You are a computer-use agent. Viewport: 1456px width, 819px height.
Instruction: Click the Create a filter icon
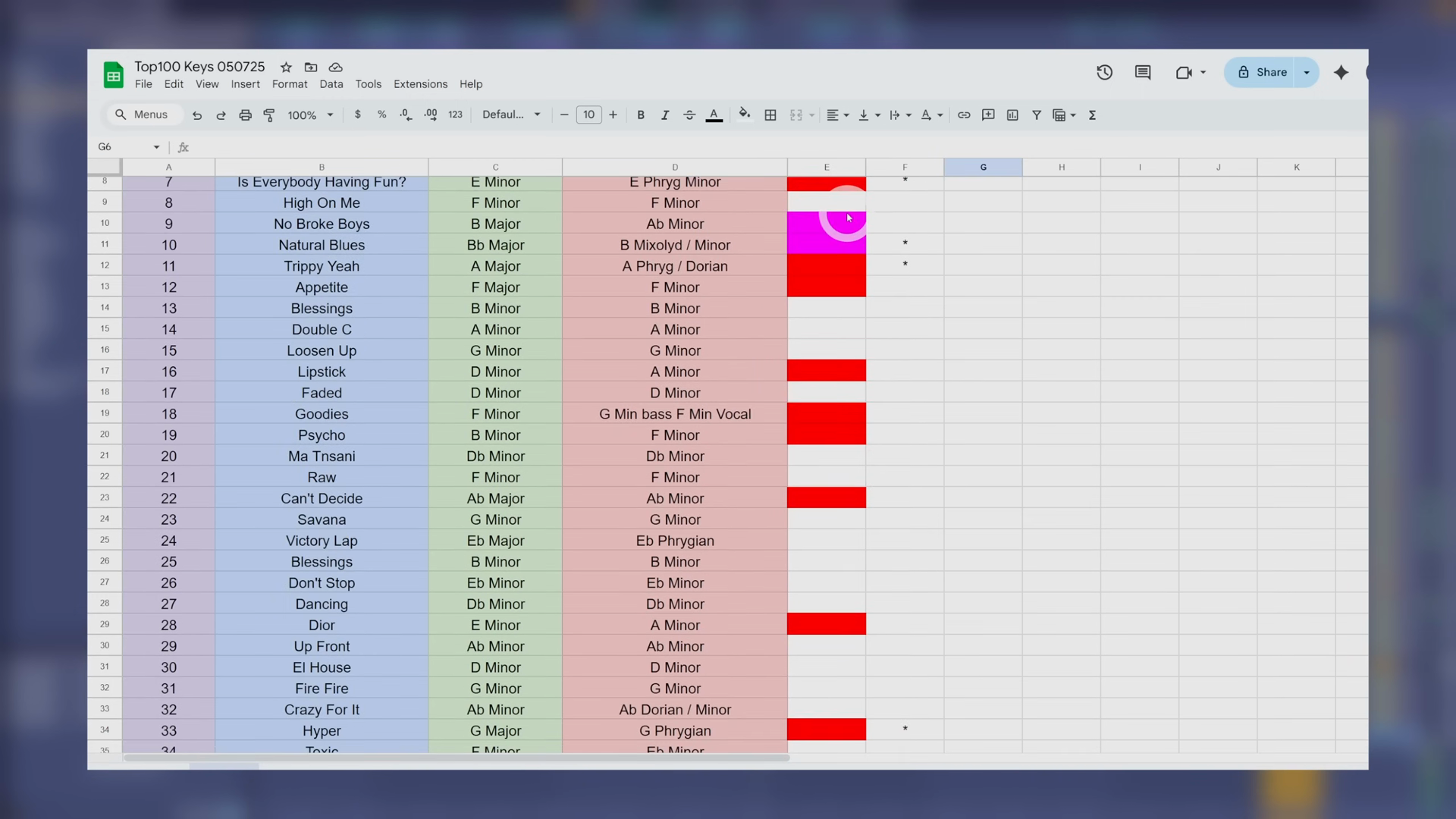[x=1036, y=115]
